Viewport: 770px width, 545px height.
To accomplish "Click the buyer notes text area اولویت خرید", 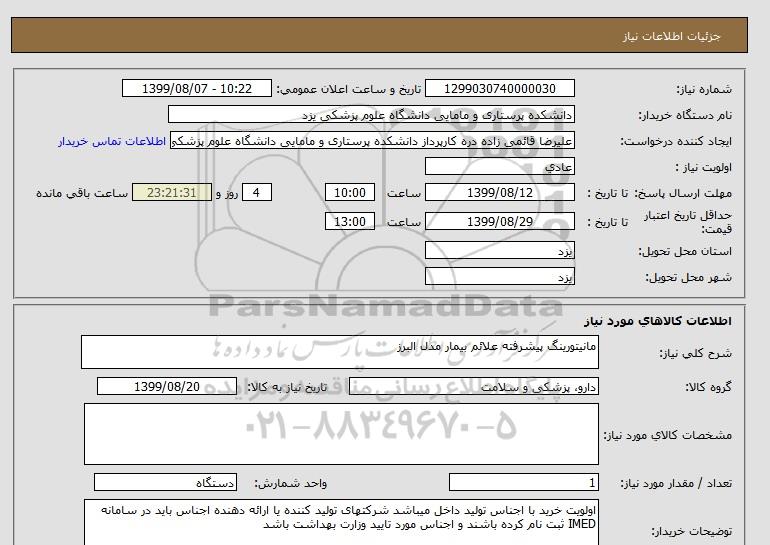I will pyautogui.click(x=341, y=522).
